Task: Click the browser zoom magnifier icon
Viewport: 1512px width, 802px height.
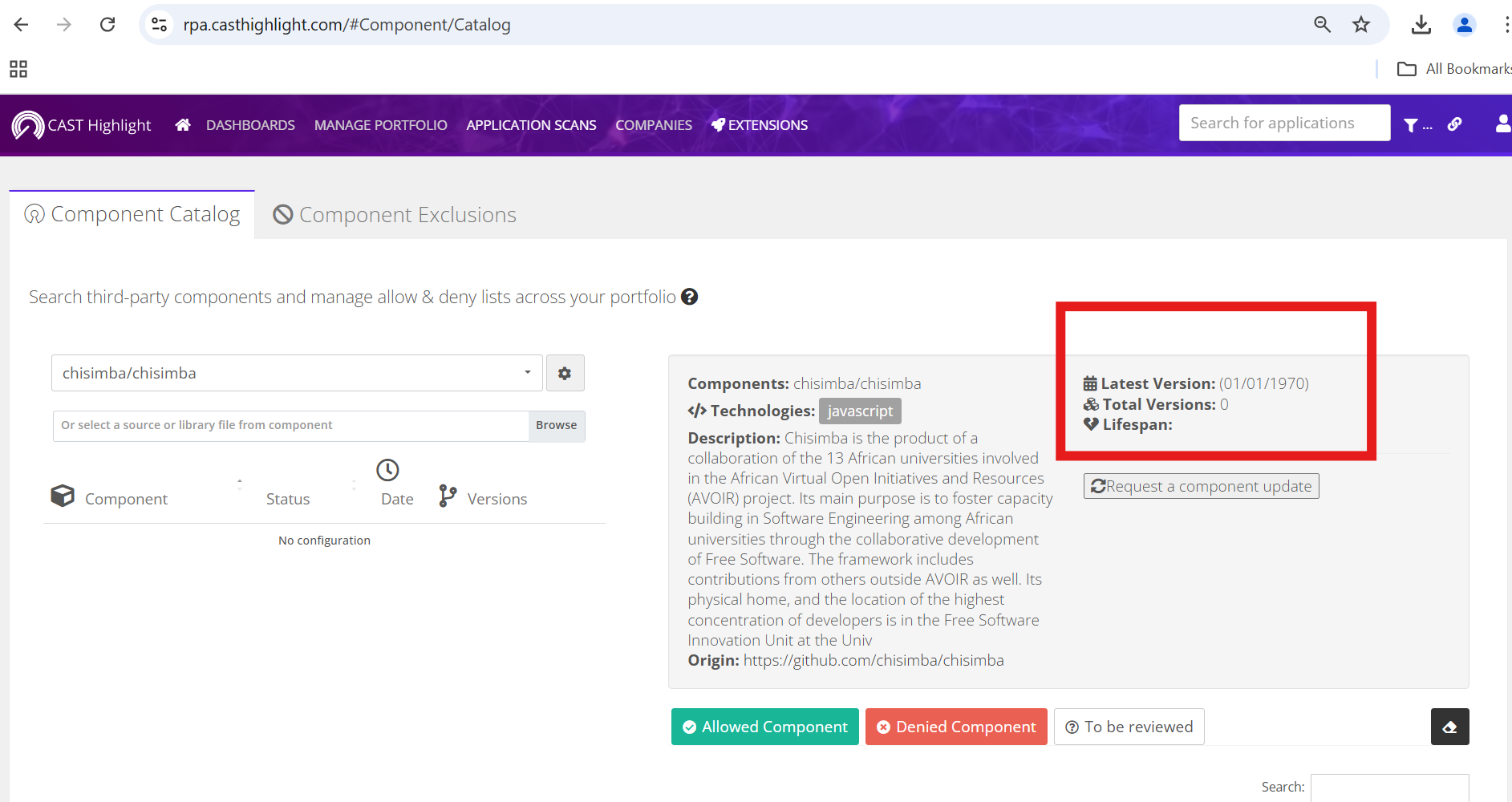Action: [1323, 25]
